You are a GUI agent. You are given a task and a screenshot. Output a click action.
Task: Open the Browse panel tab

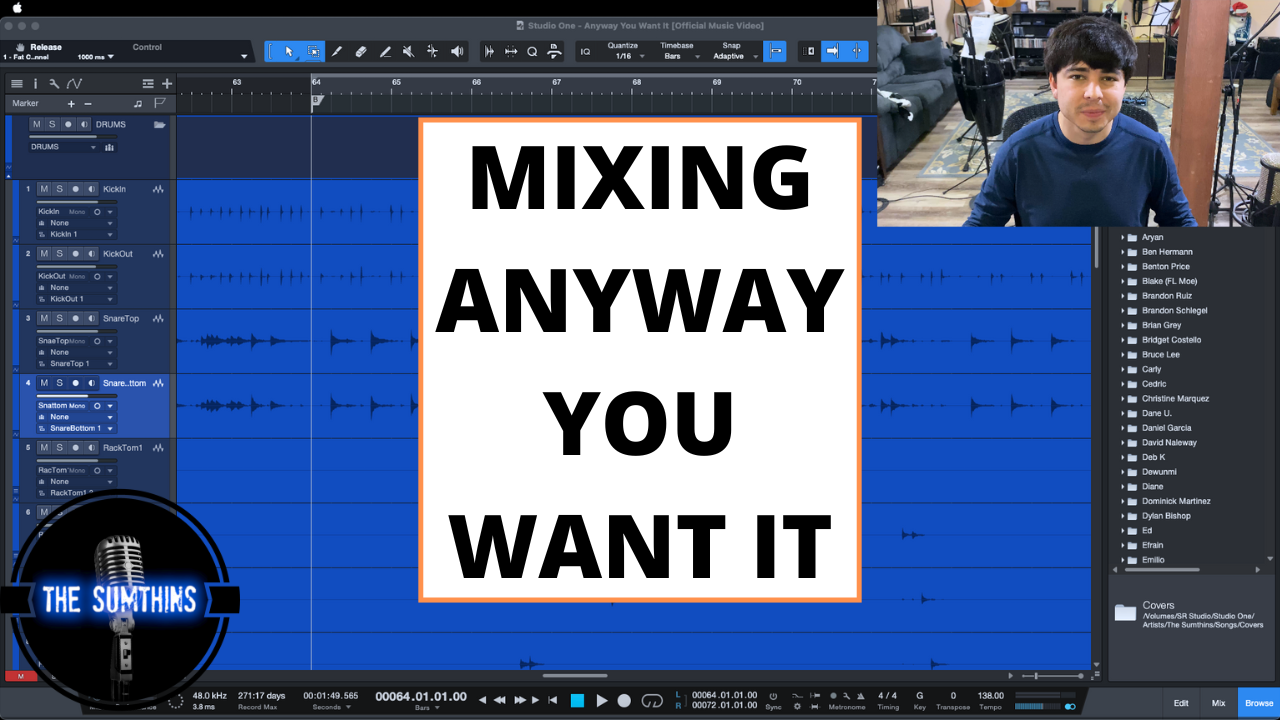coord(1258,703)
